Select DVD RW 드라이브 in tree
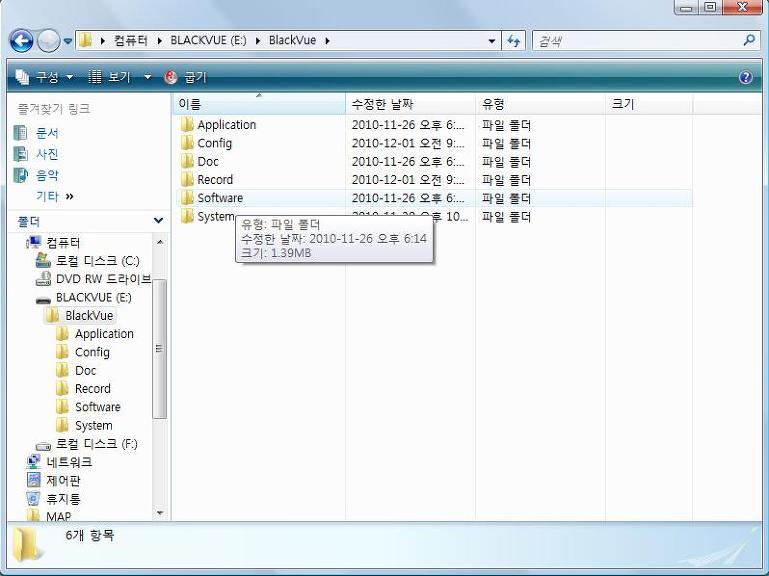Viewport: 769px width, 576px height. [x=103, y=279]
